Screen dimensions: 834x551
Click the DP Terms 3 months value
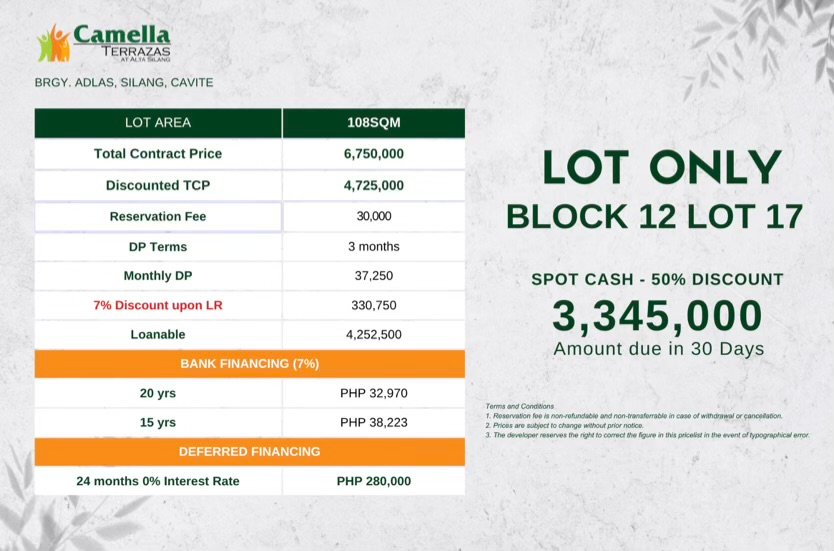pos(374,246)
